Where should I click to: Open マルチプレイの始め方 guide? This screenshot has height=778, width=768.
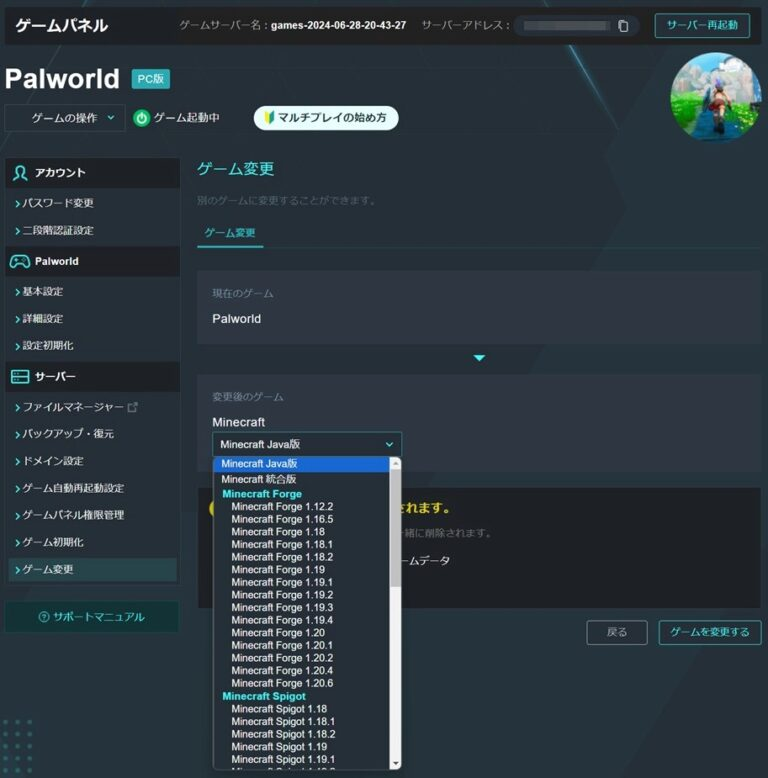(x=326, y=118)
